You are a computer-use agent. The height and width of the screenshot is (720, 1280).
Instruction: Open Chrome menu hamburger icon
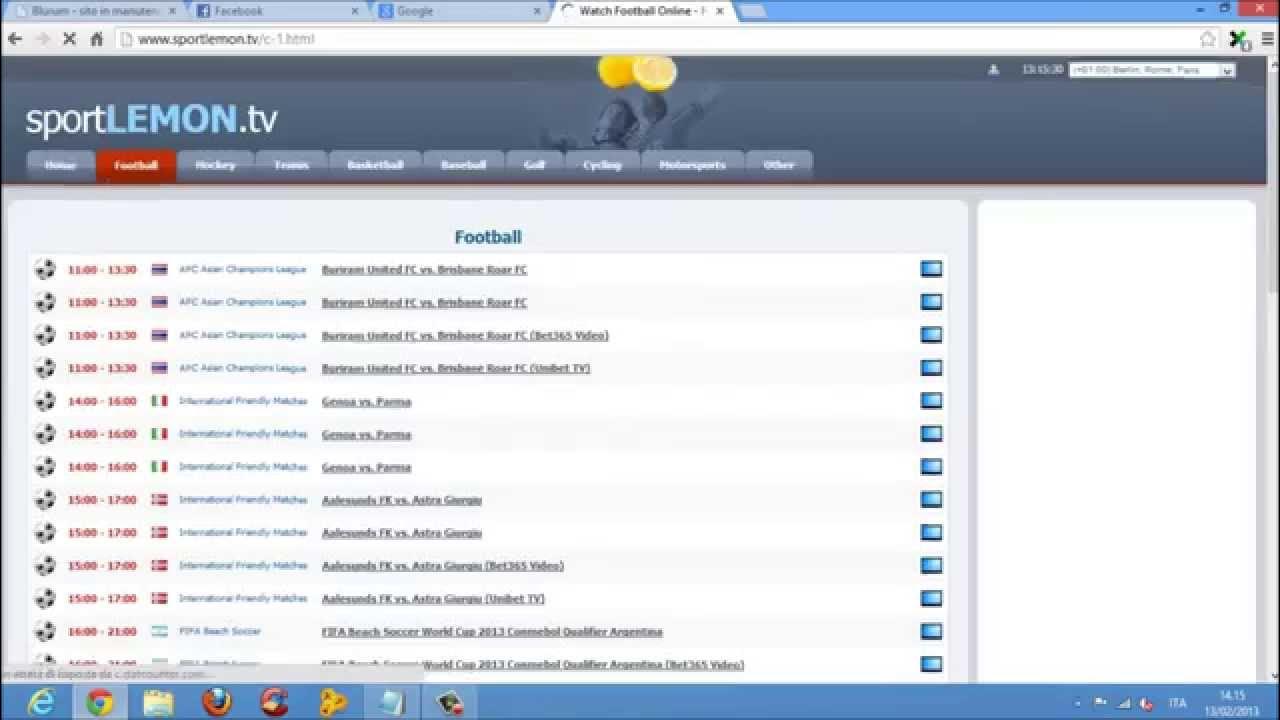coord(1267,39)
